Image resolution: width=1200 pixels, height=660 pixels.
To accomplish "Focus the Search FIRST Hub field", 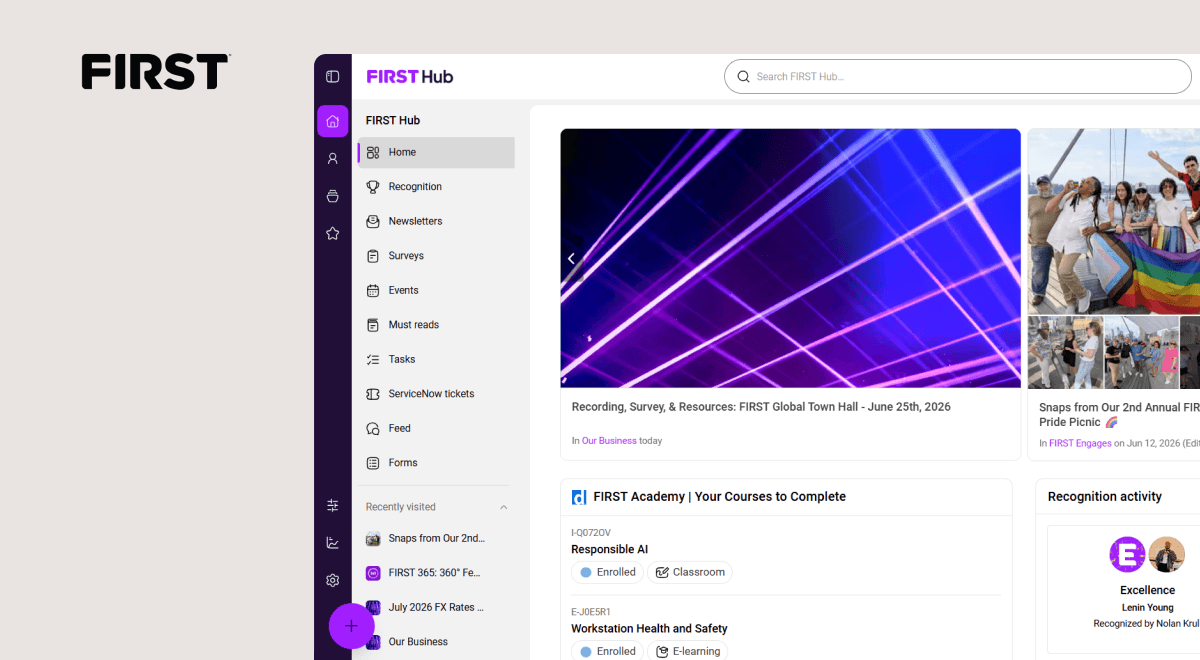I will [x=958, y=76].
